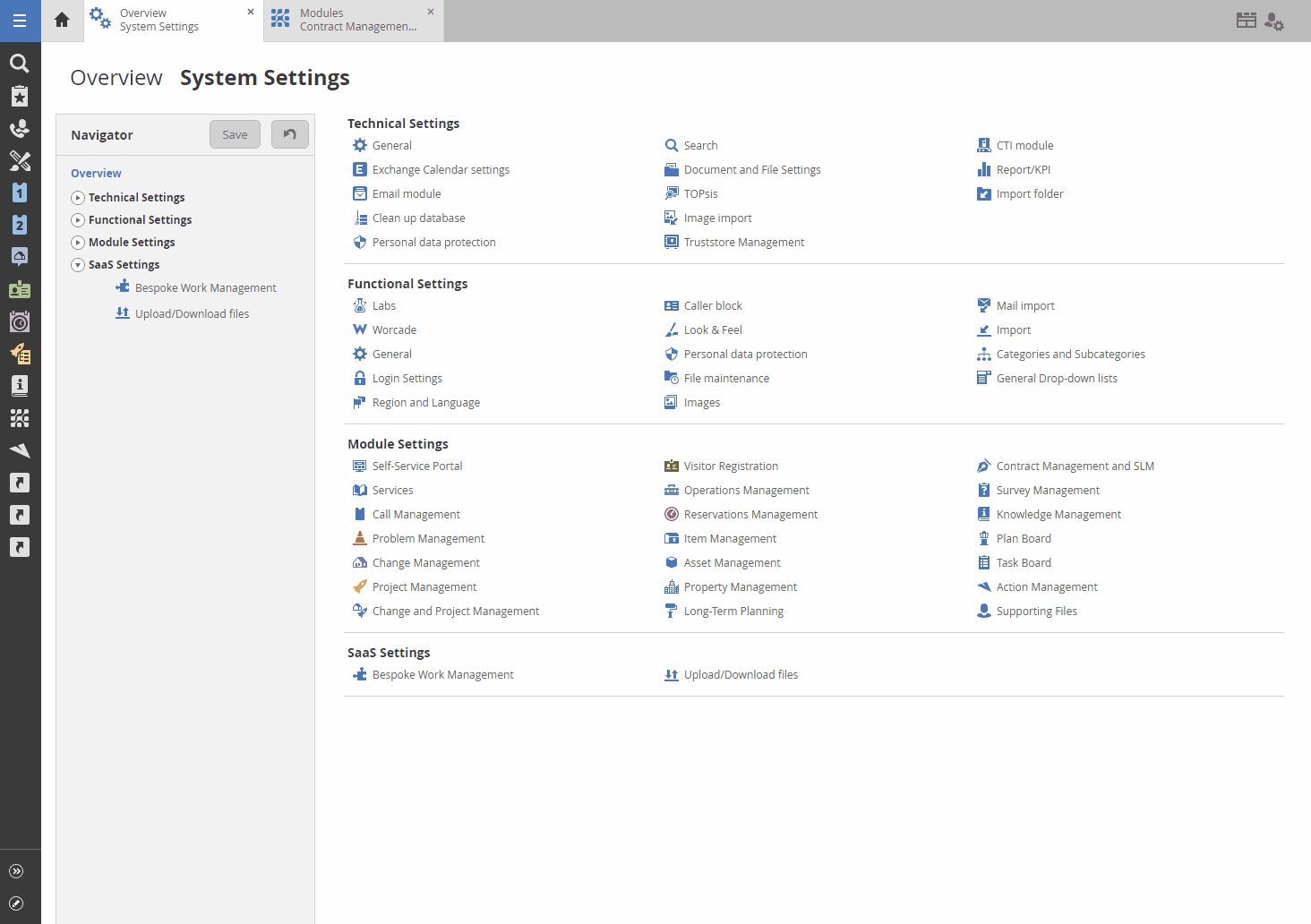The width and height of the screenshot is (1311, 924).
Task: Close the Modules Contract Management tab
Action: pyautogui.click(x=431, y=12)
